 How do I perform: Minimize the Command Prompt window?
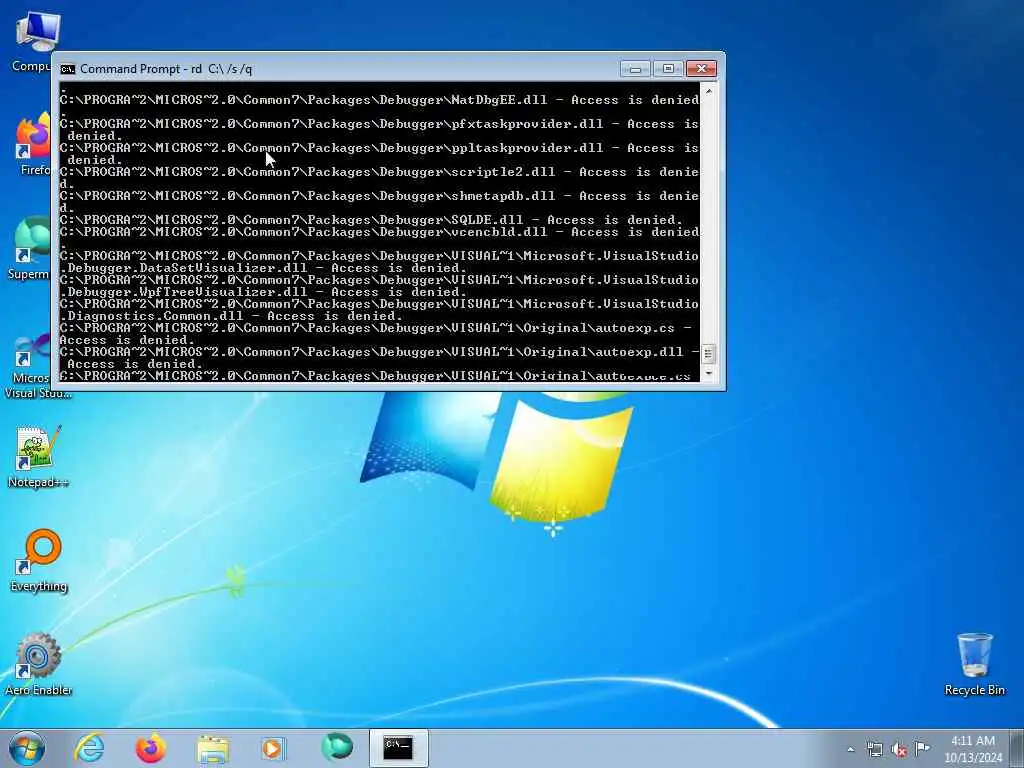(635, 68)
